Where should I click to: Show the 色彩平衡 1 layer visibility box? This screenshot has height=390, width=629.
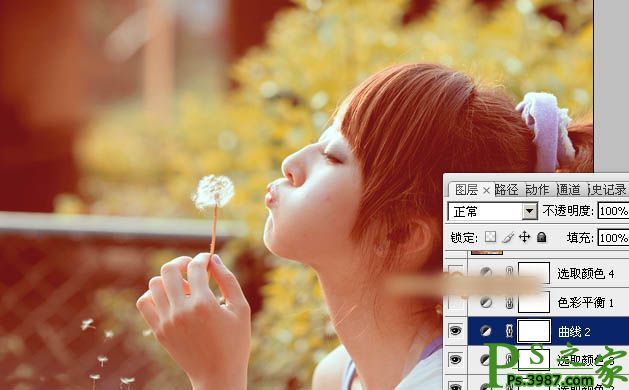pos(456,303)
